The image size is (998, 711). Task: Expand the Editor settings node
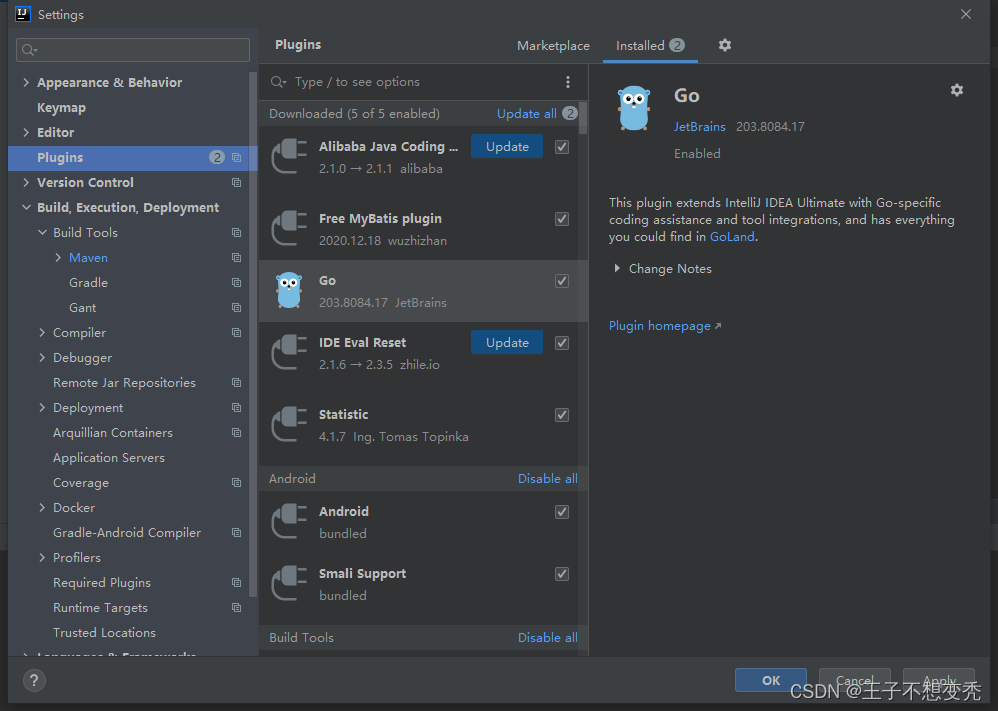(x=26, y=132)
